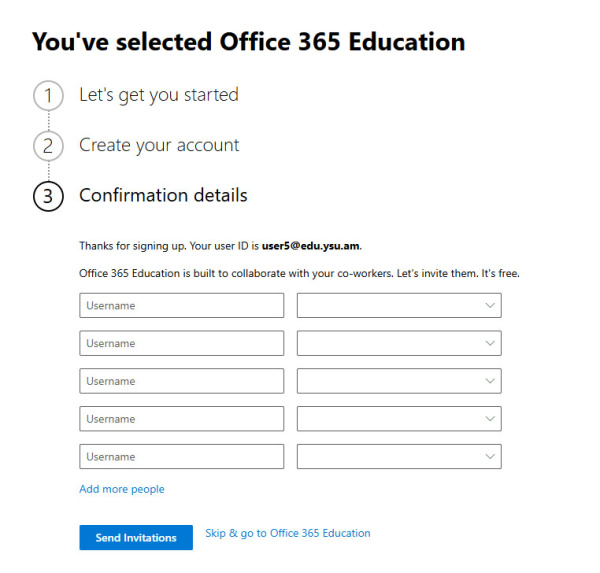
Task: Click the fourth Username input field
Action: tap(181, 419)
